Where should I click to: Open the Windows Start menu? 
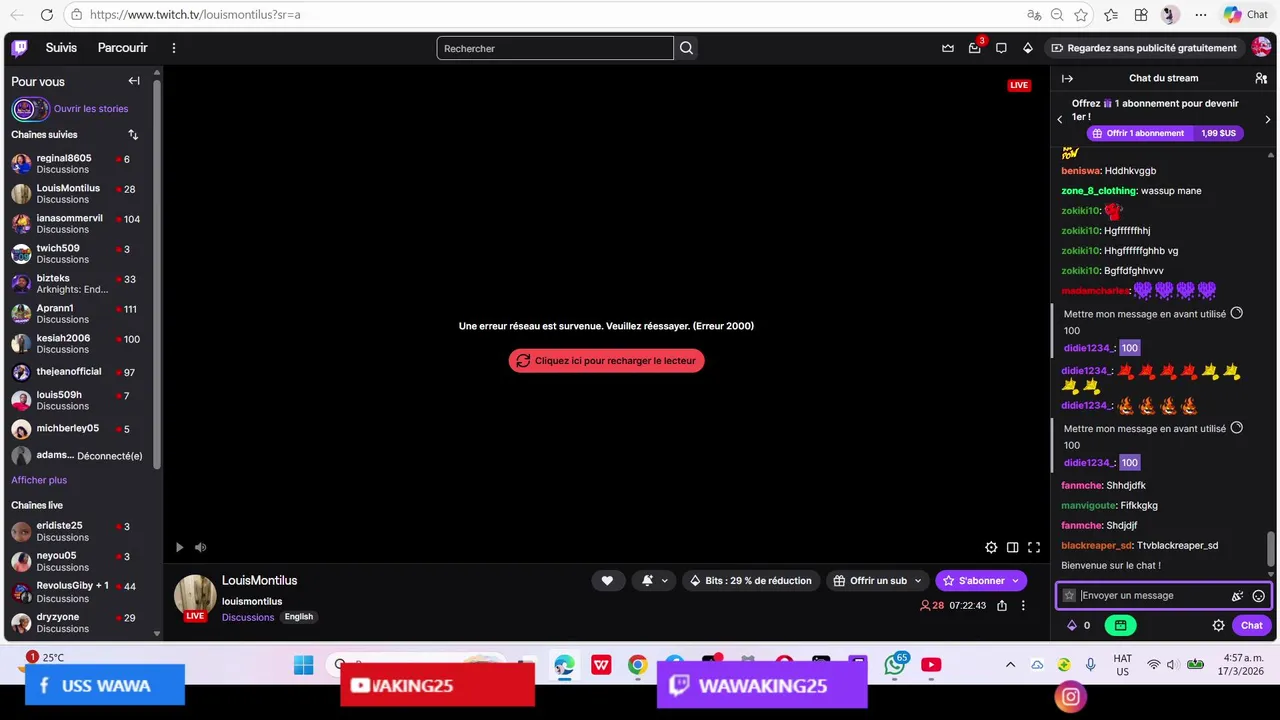tap(304, 666)
